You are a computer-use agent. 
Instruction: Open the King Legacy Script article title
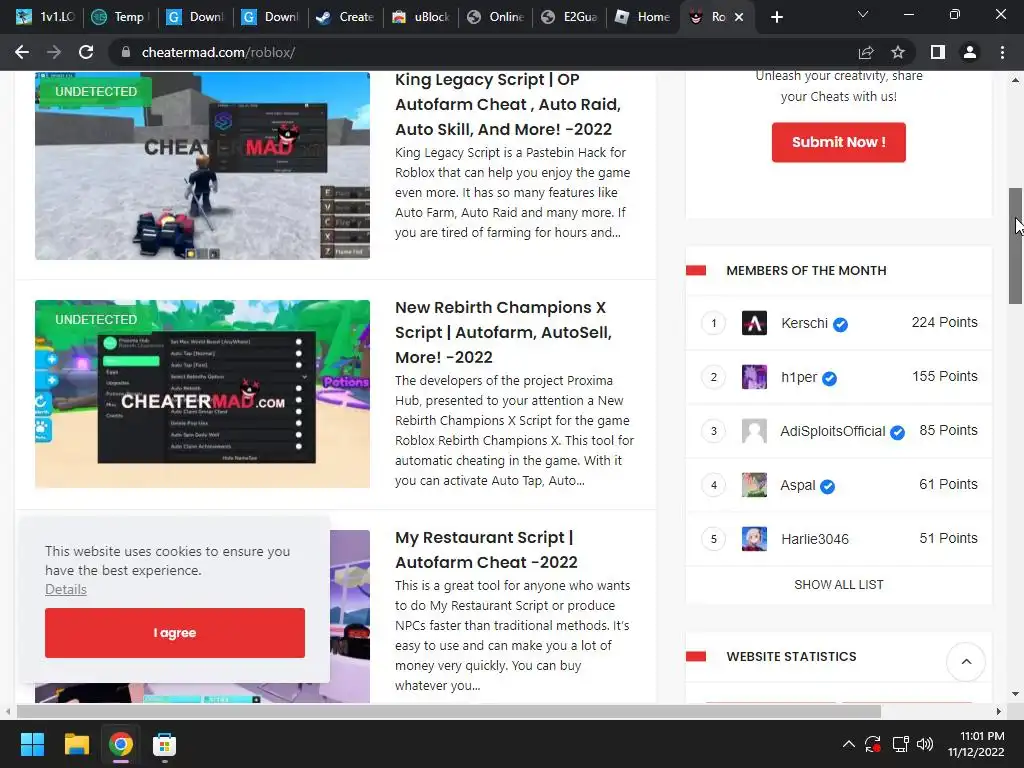(x=508, y=104)
